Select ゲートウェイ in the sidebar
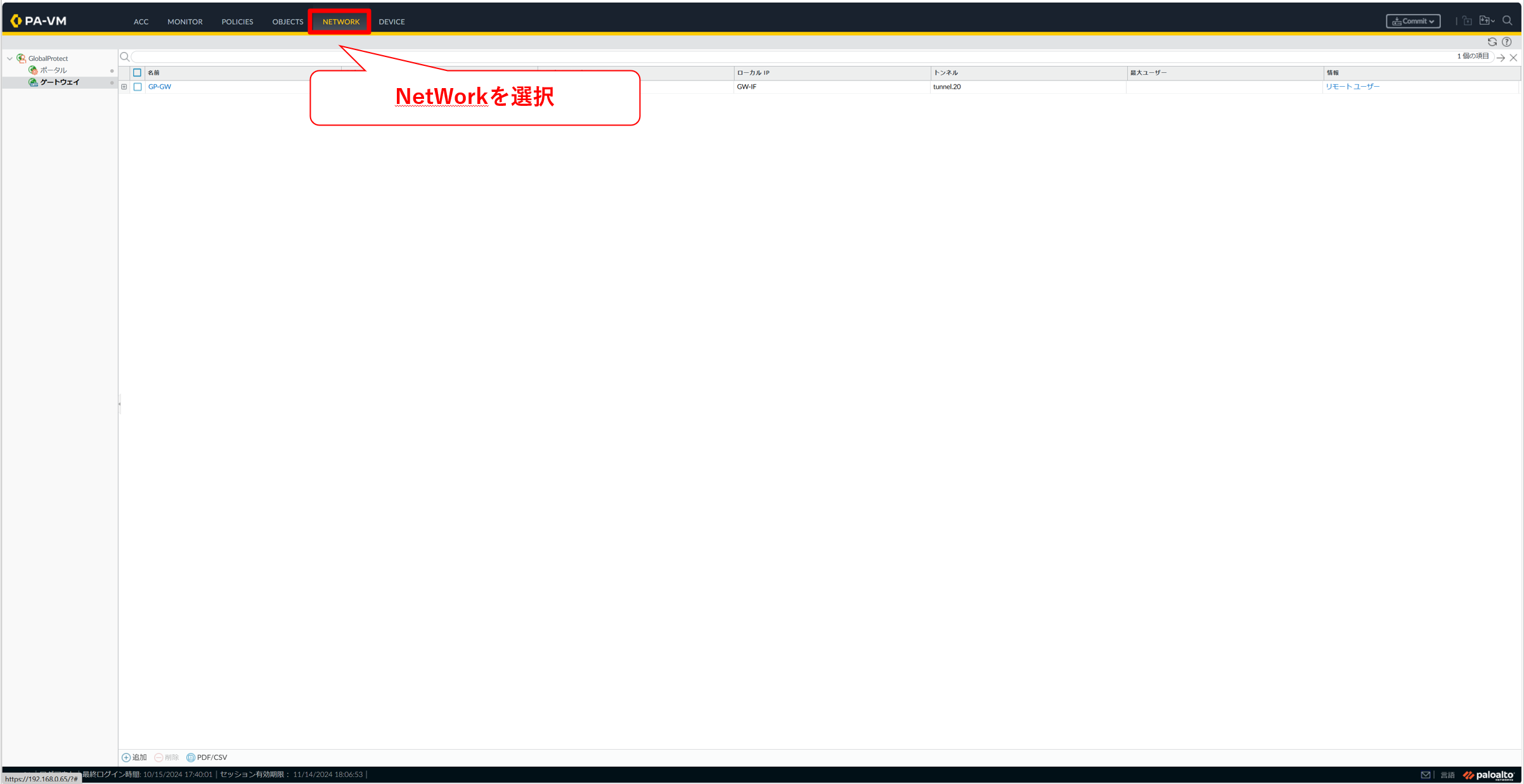This screenshot has height=784, width=1524. point(60,82)
